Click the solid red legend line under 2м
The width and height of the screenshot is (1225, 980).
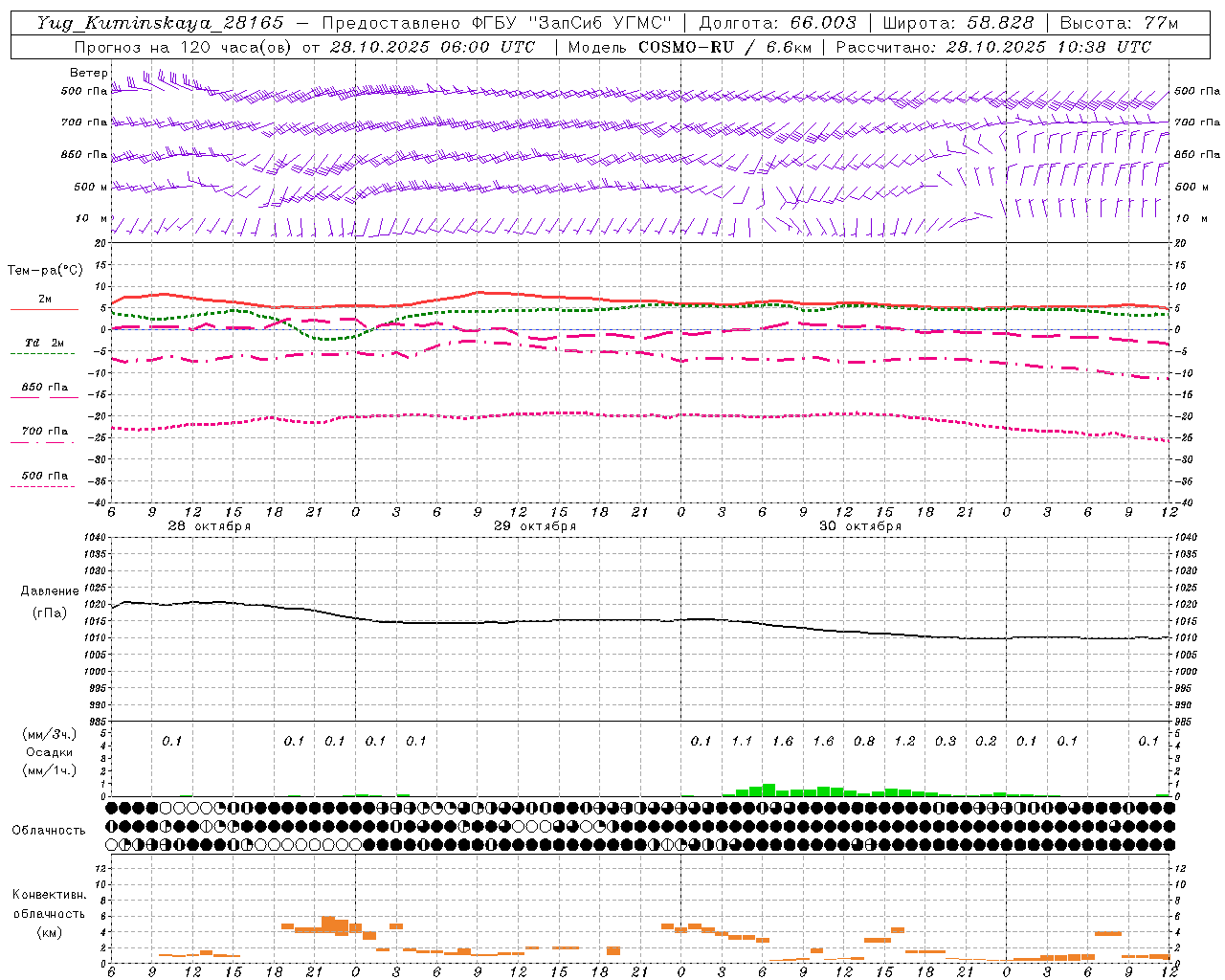(x=44, y=309)
